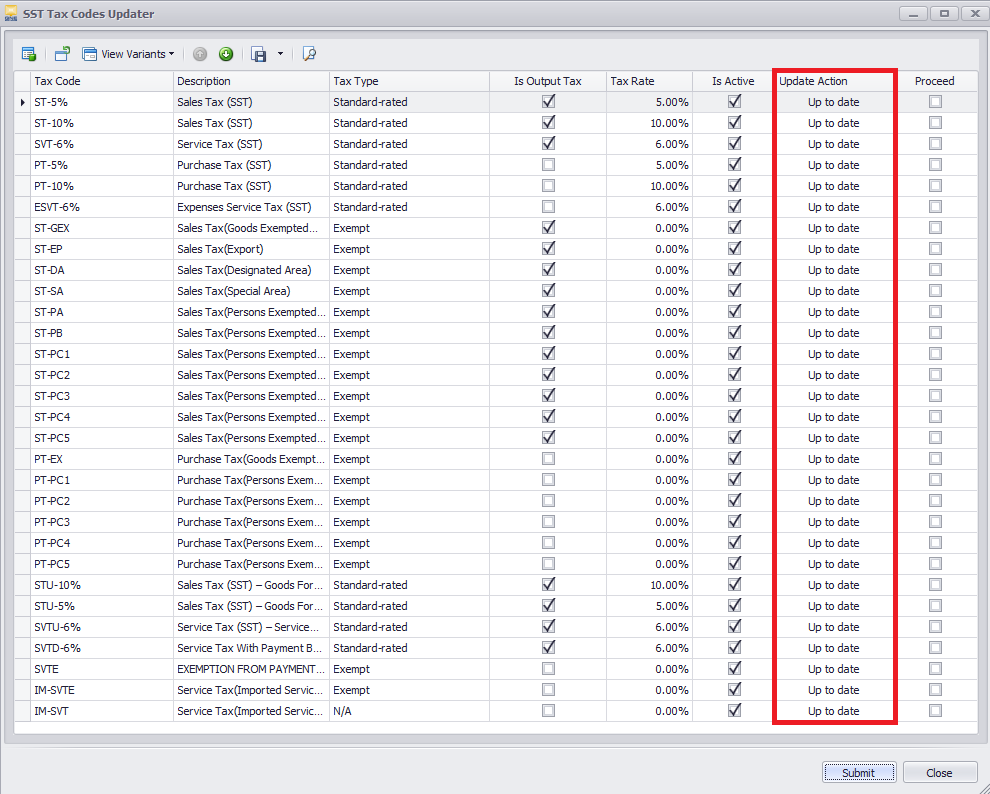
Task: Click the Is Output Tax column header
Action: click(x=548, y=81)
